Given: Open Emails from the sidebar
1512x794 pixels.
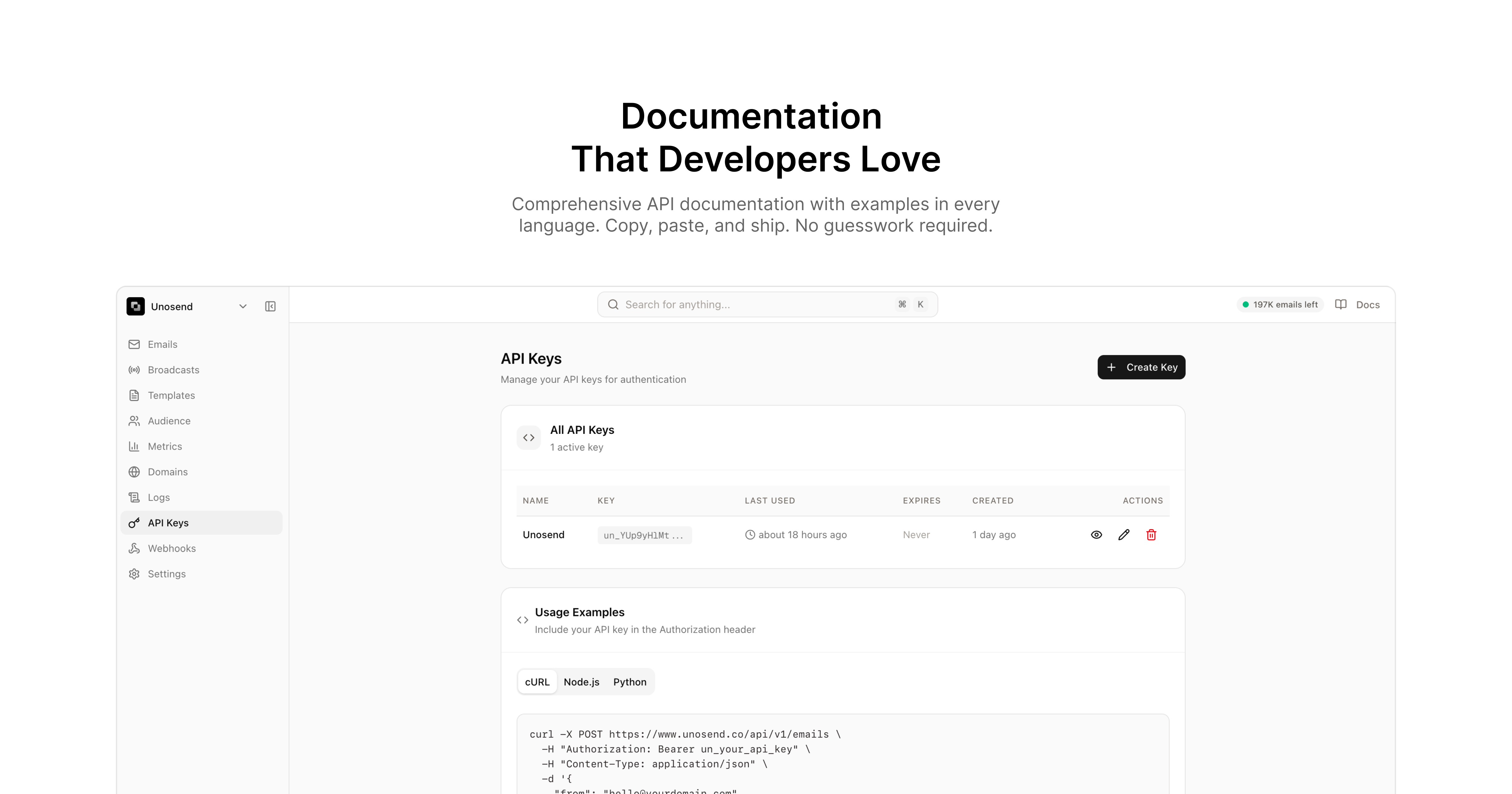Looking at the screenshot, I should tap(163, 344).
